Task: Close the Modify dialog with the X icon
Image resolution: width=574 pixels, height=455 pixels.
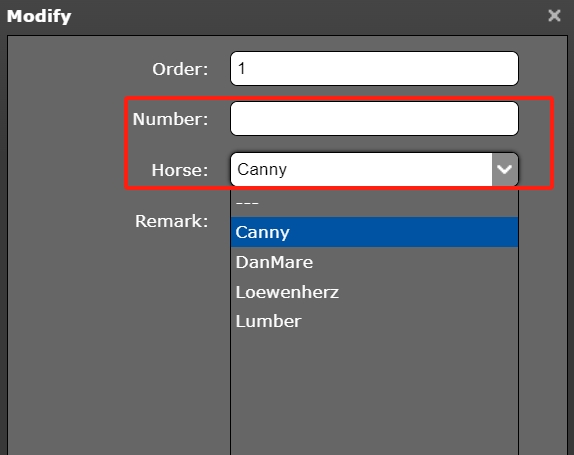Action: (x=554, y=16)
